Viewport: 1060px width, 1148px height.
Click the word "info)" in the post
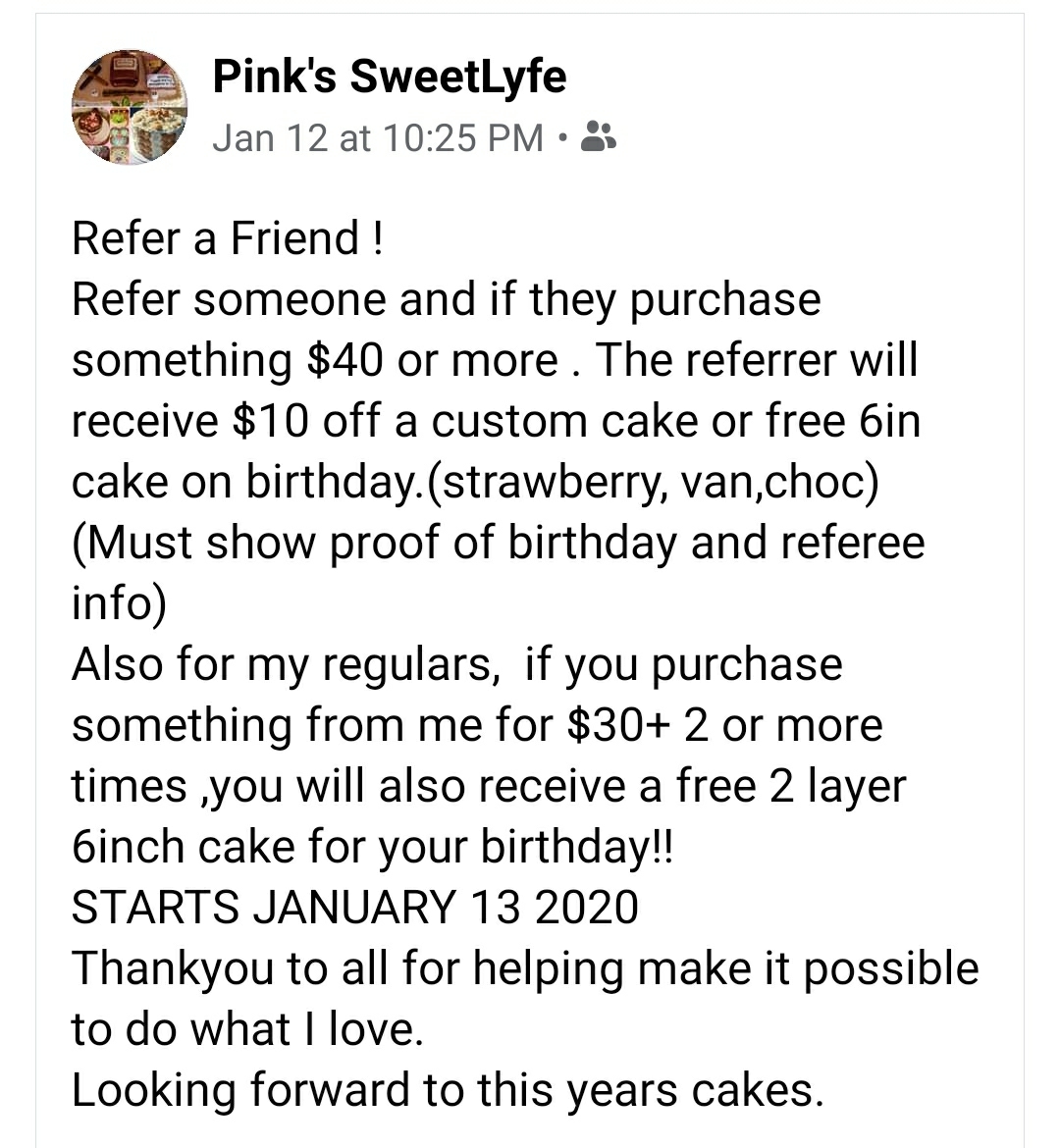point(119,603)
